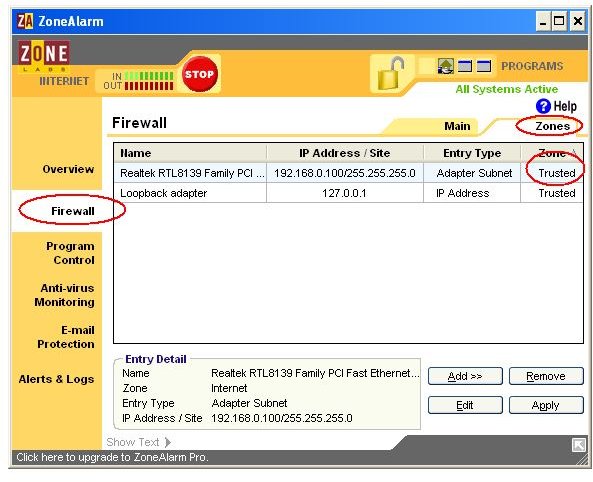Select the Loopback adapter row
593x482 pixels.
[348, 193]
